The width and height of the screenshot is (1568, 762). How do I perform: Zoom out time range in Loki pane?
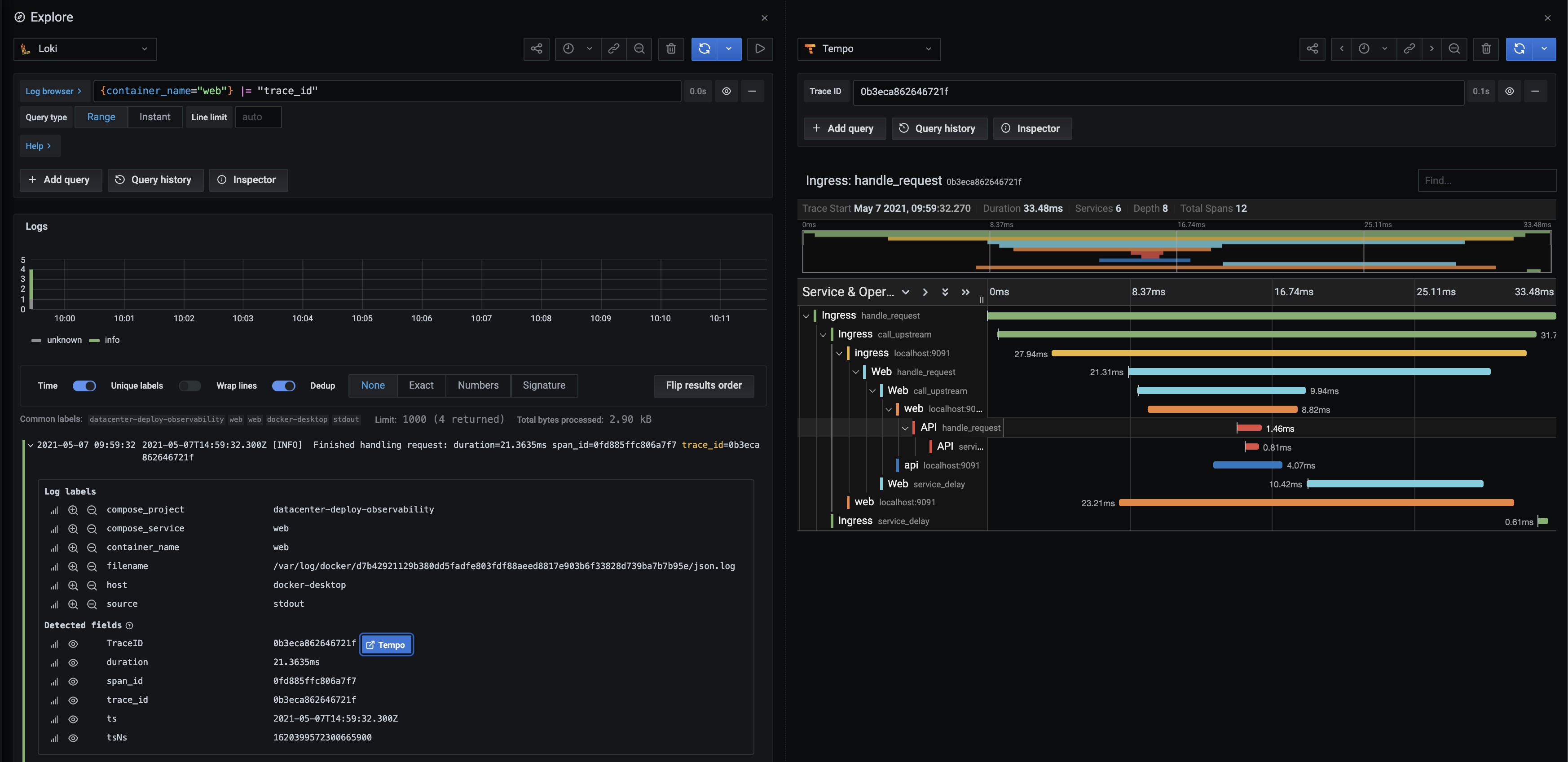click(639, 48)
